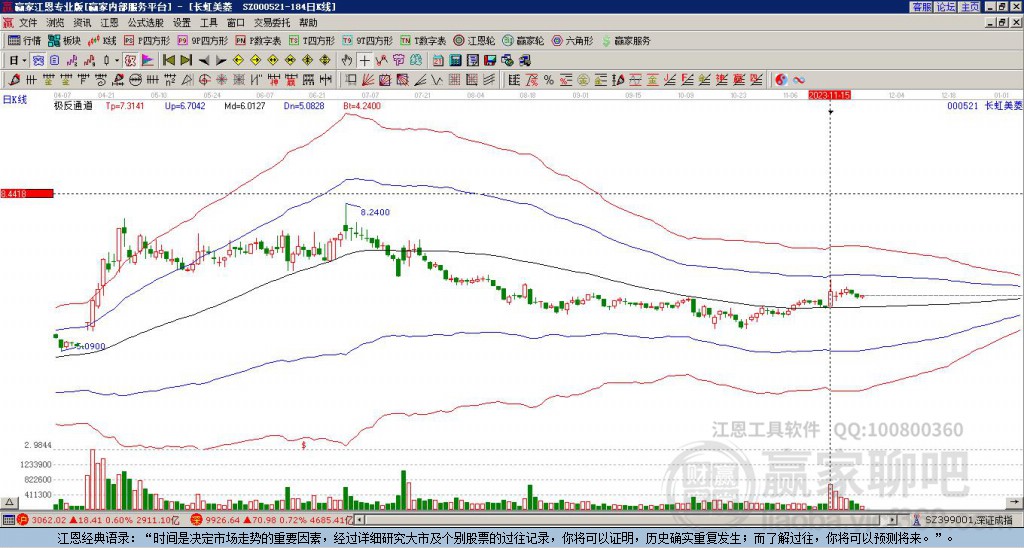The image size is (1024, 548).
Task: Click the red 8.4418 price axis tag
Action: [27, 194]
